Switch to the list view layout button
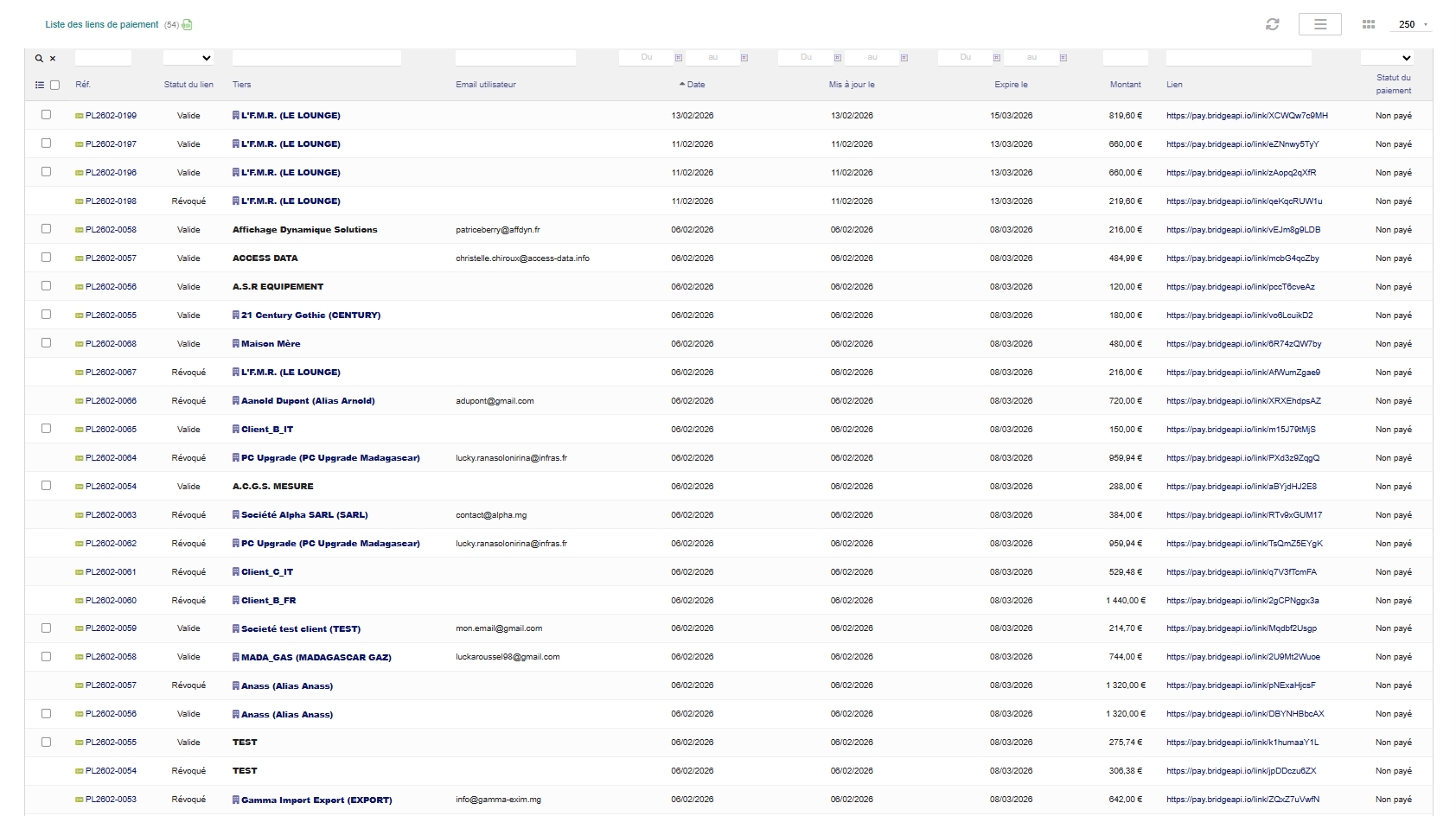1456x816 pixels. (1319, 24)
